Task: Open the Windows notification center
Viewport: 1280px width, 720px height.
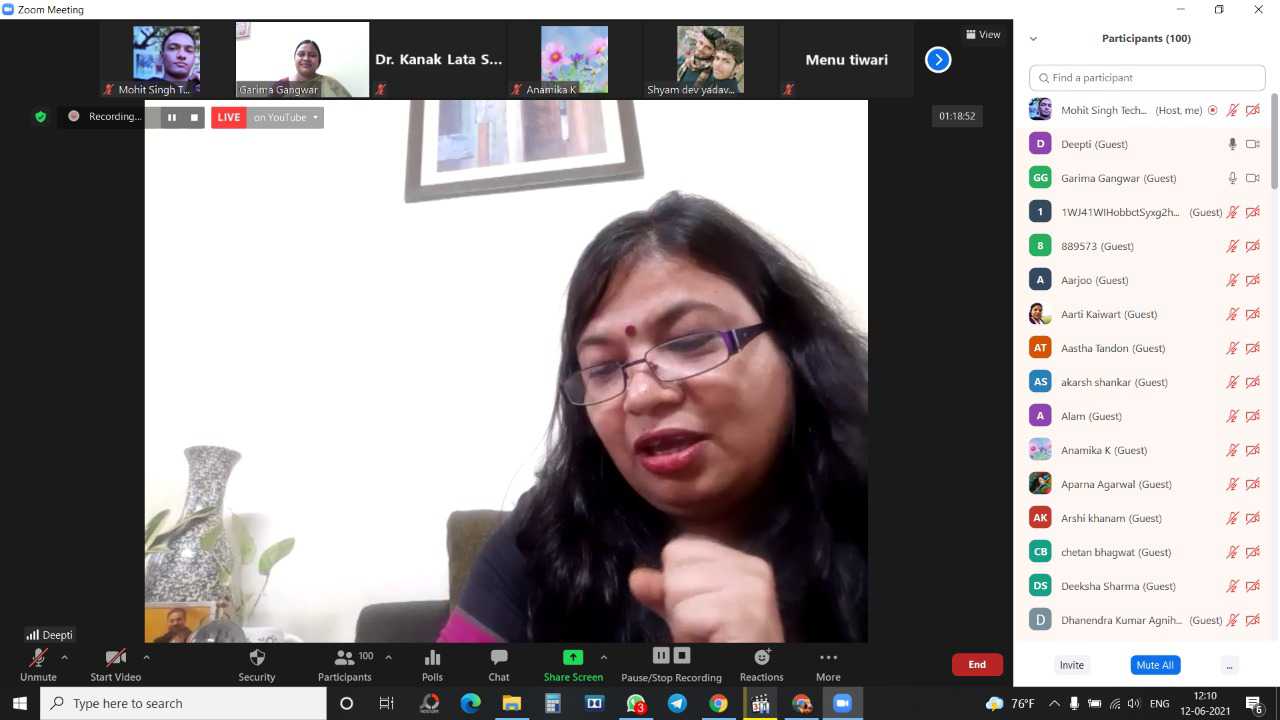Action: [x=1255, y=703]
